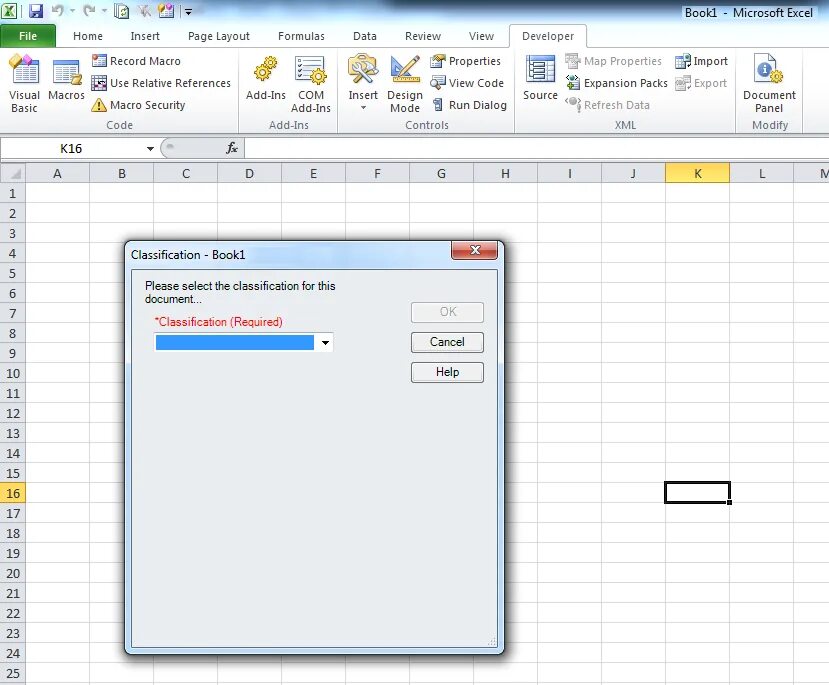829x685 pixels.
Task: Open XML Expansion Packs
Action: click(x=616, y=83)
